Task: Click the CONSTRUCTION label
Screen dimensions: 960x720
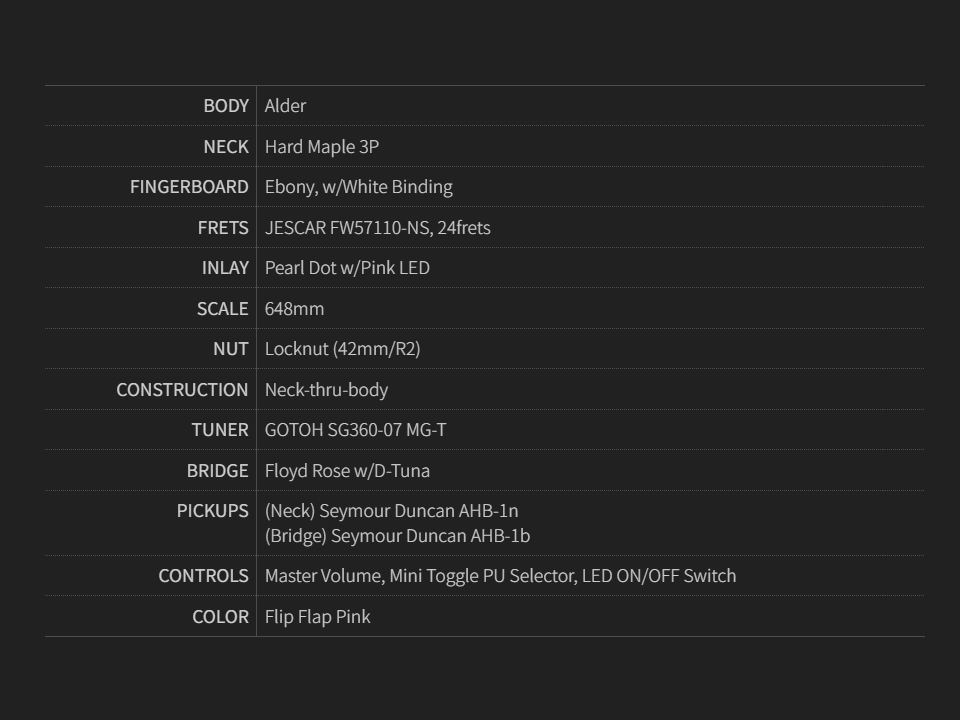Action: (x=182, y=390)
